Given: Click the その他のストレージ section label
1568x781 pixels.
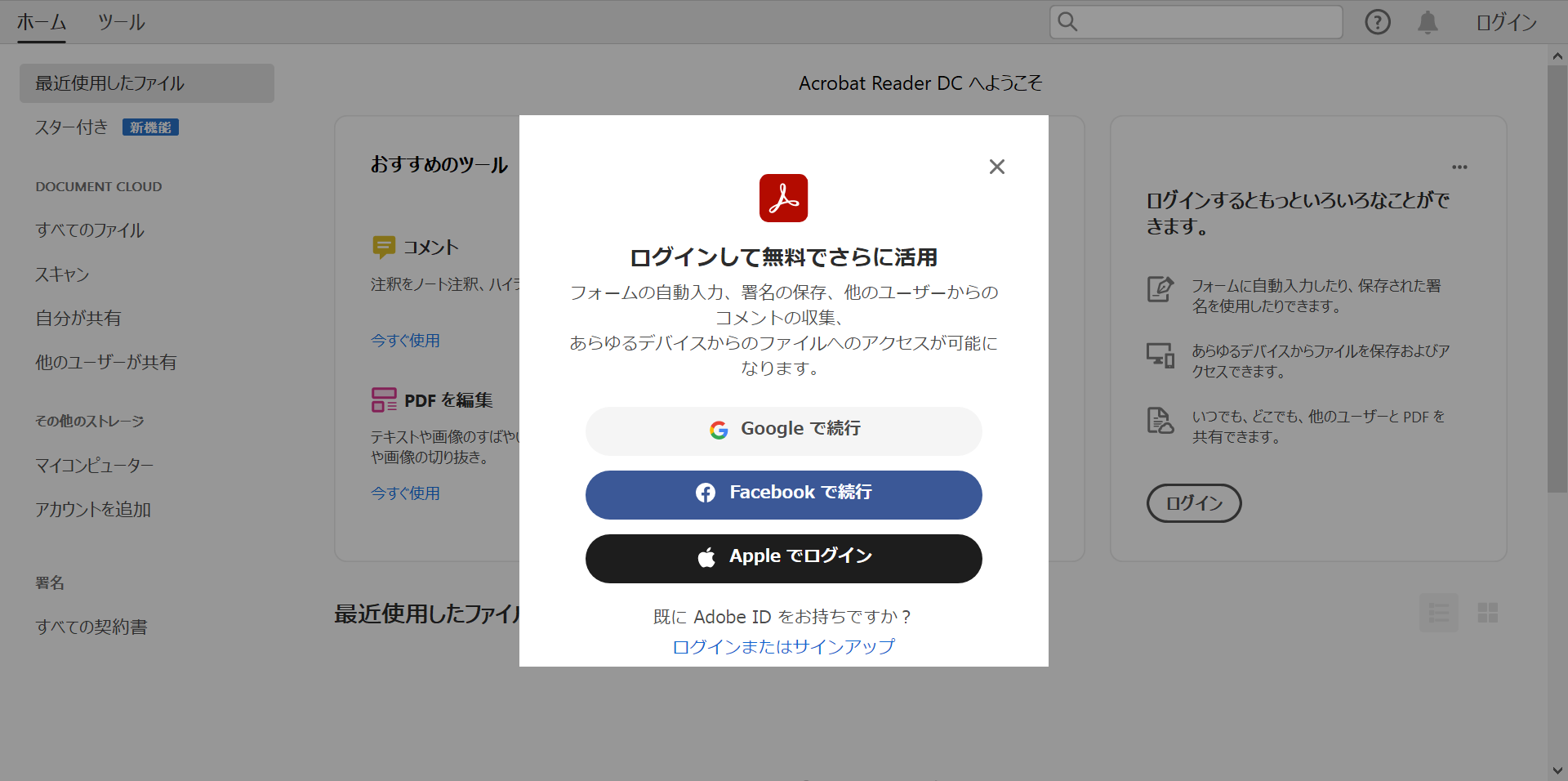Looking at the screenshot, I should pyautogui.click(x=90, y=422).
